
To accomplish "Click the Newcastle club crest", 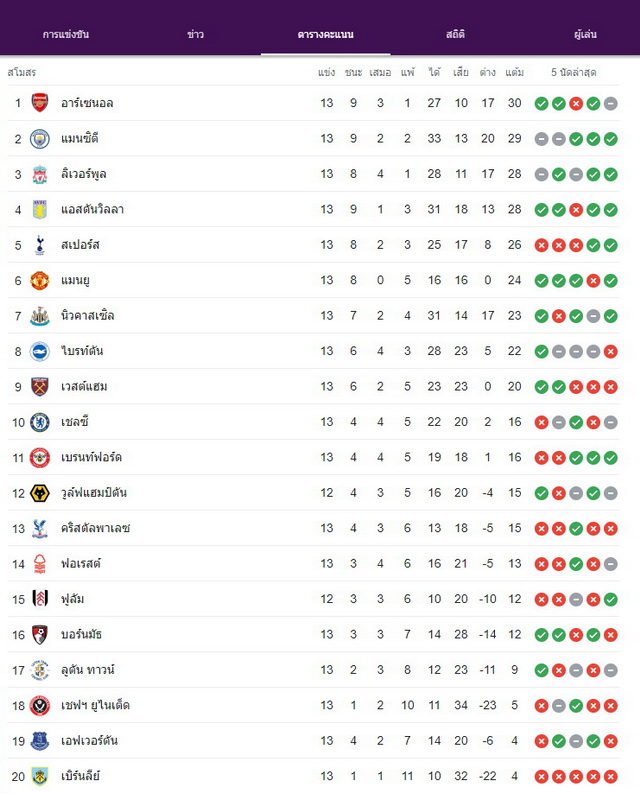I will [39, 316].
